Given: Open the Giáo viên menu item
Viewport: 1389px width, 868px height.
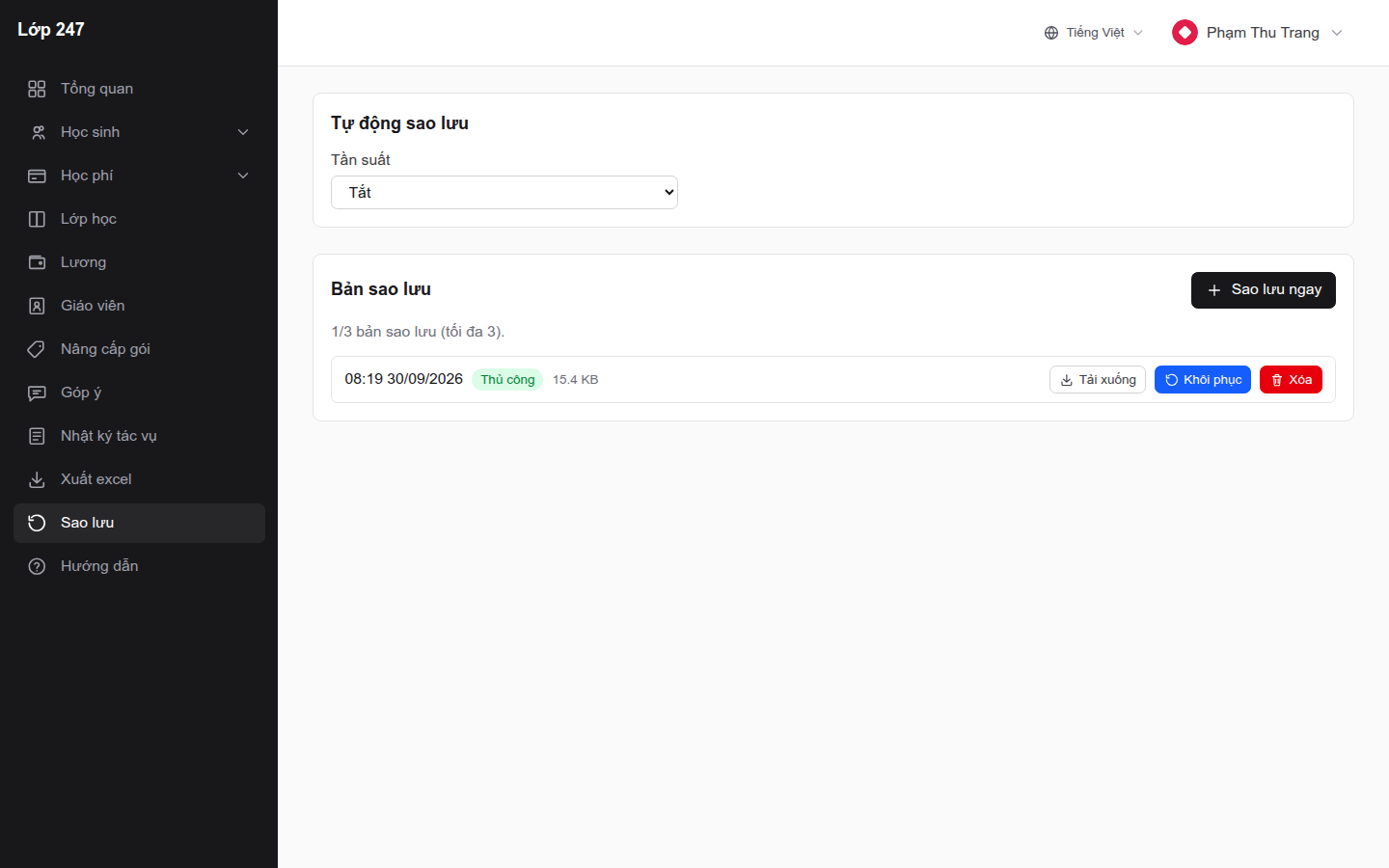Looking at the screenshot, I should coord(139,306).
